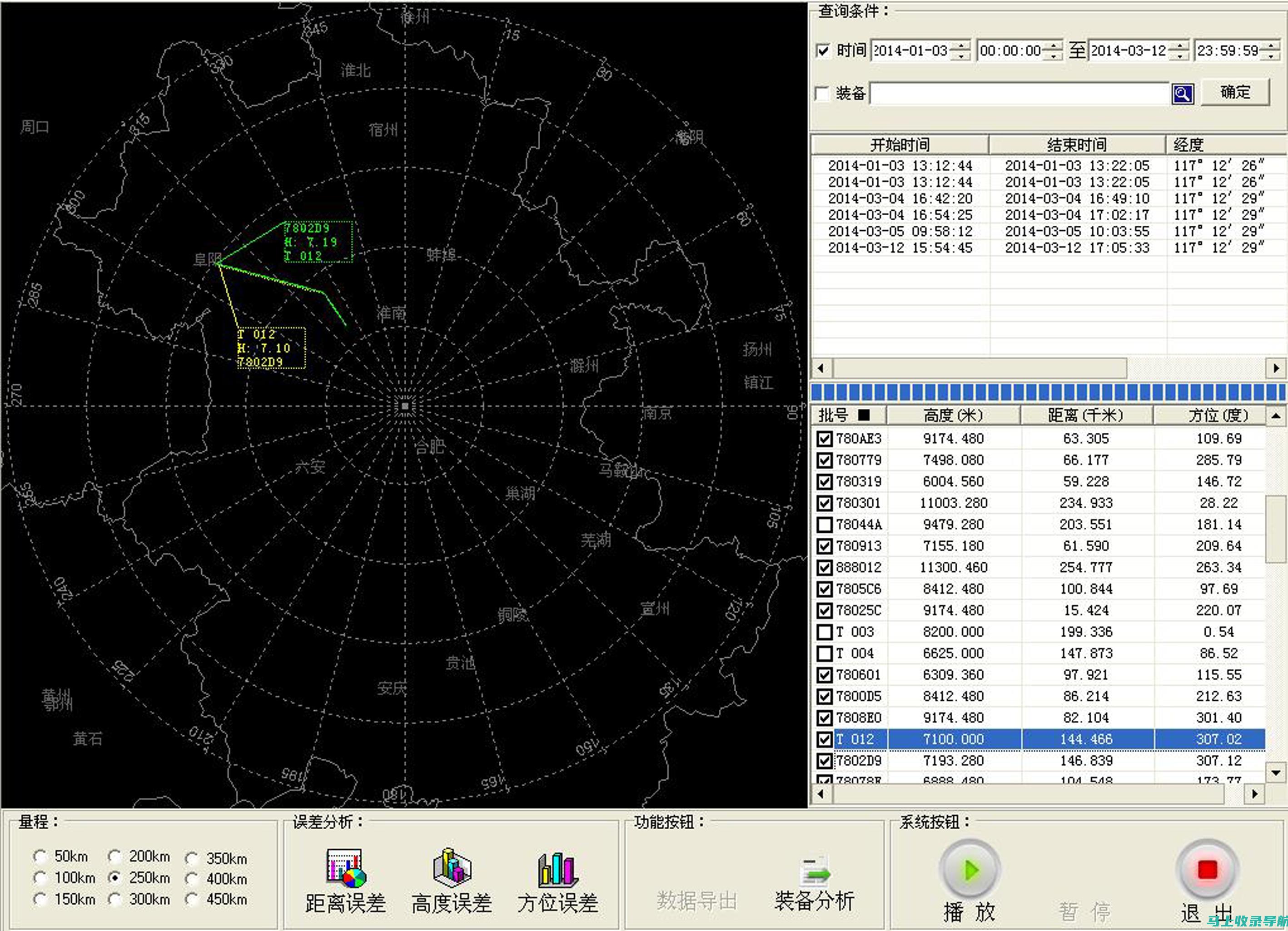Select the 100km range radio button
1288x931 pixels.
(x=40, y=878)
